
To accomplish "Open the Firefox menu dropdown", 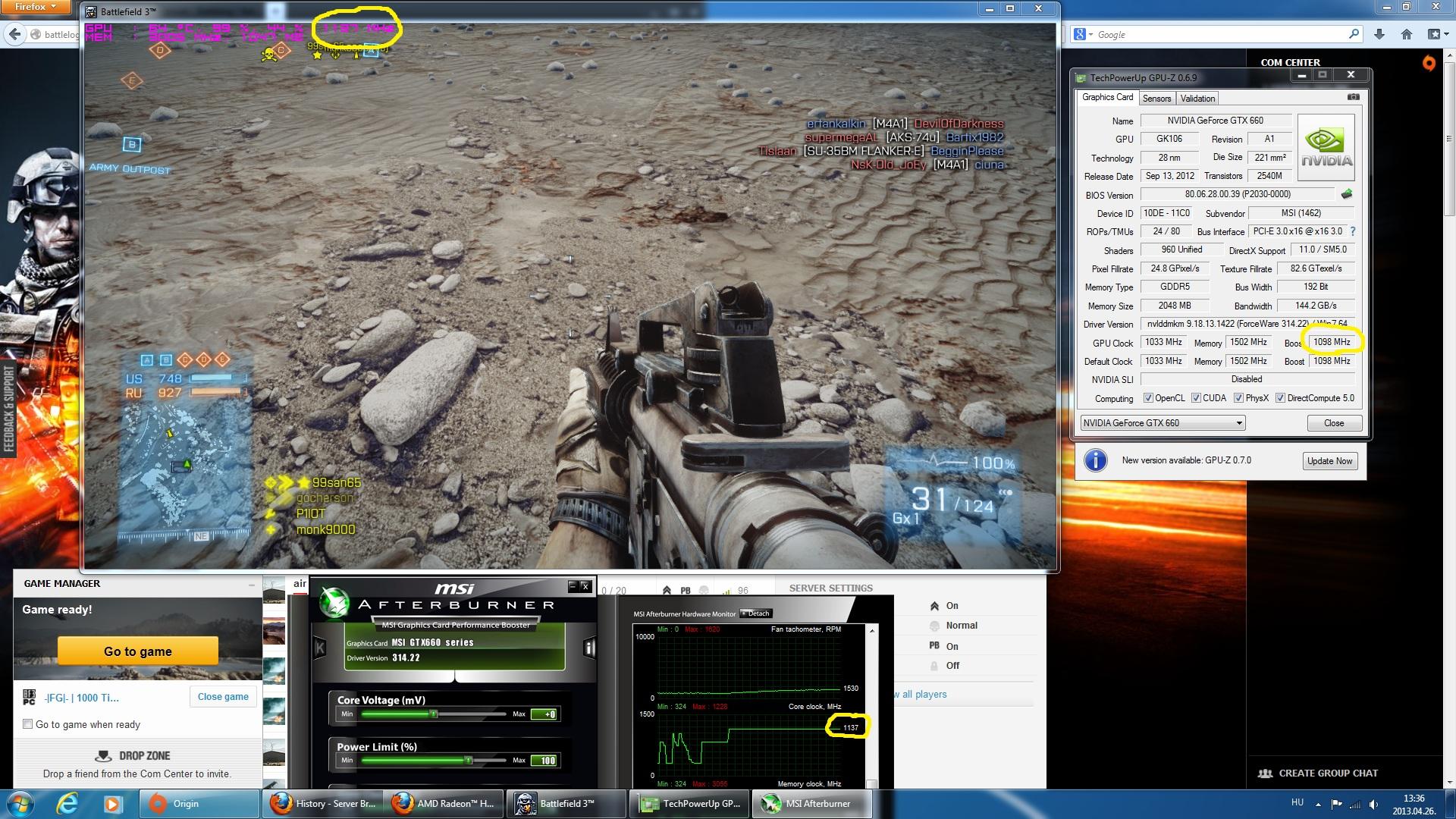I will point(36,7).
